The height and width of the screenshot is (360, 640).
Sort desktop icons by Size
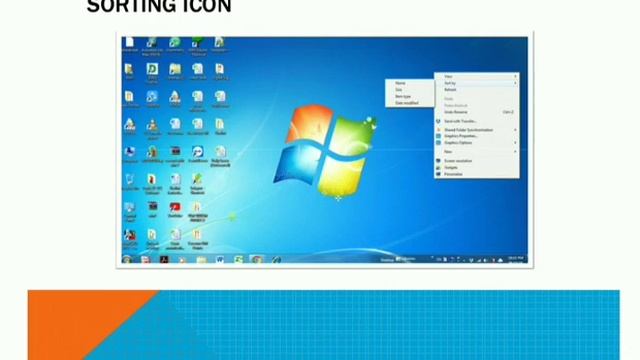coord(409,89)
